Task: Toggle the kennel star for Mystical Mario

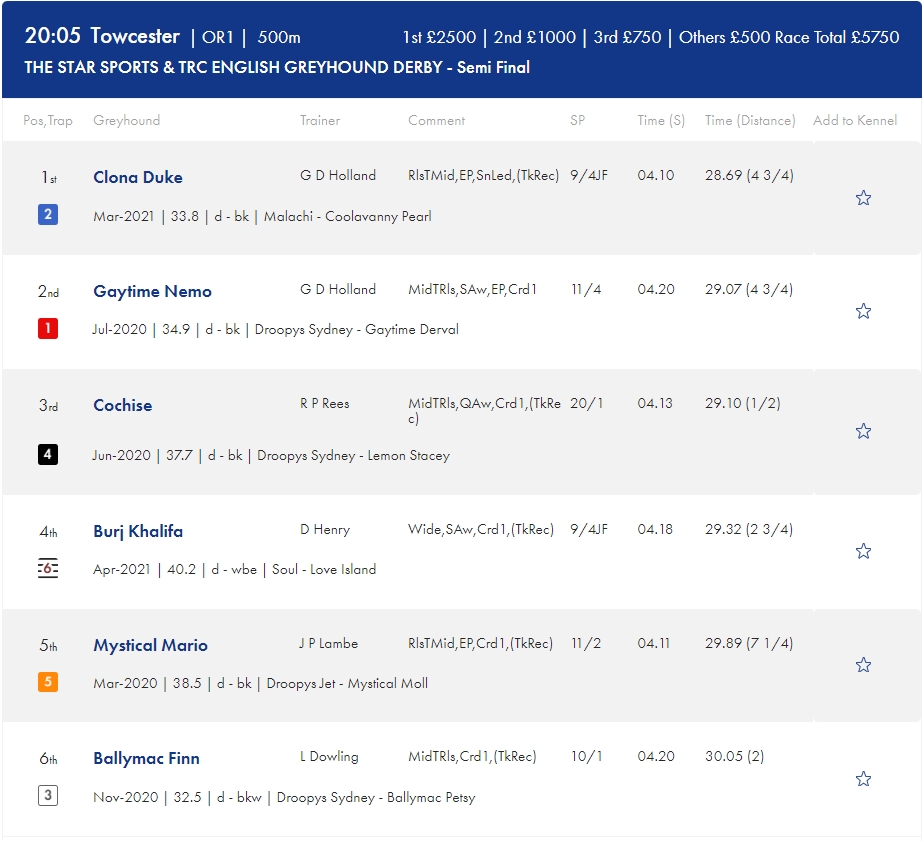Action: 863,665
